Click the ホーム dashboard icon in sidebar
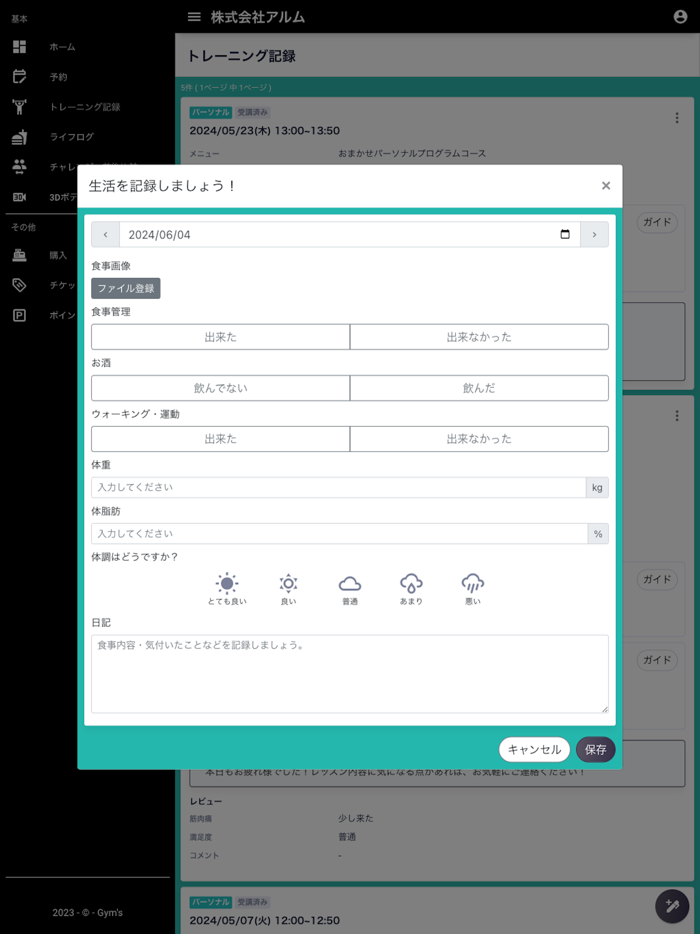 tap(20, 46)
